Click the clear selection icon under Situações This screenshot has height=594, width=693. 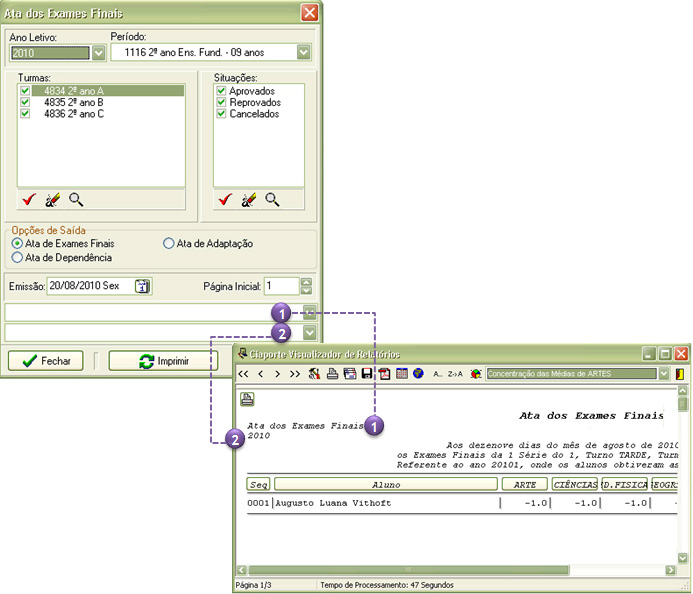(247, 200)
